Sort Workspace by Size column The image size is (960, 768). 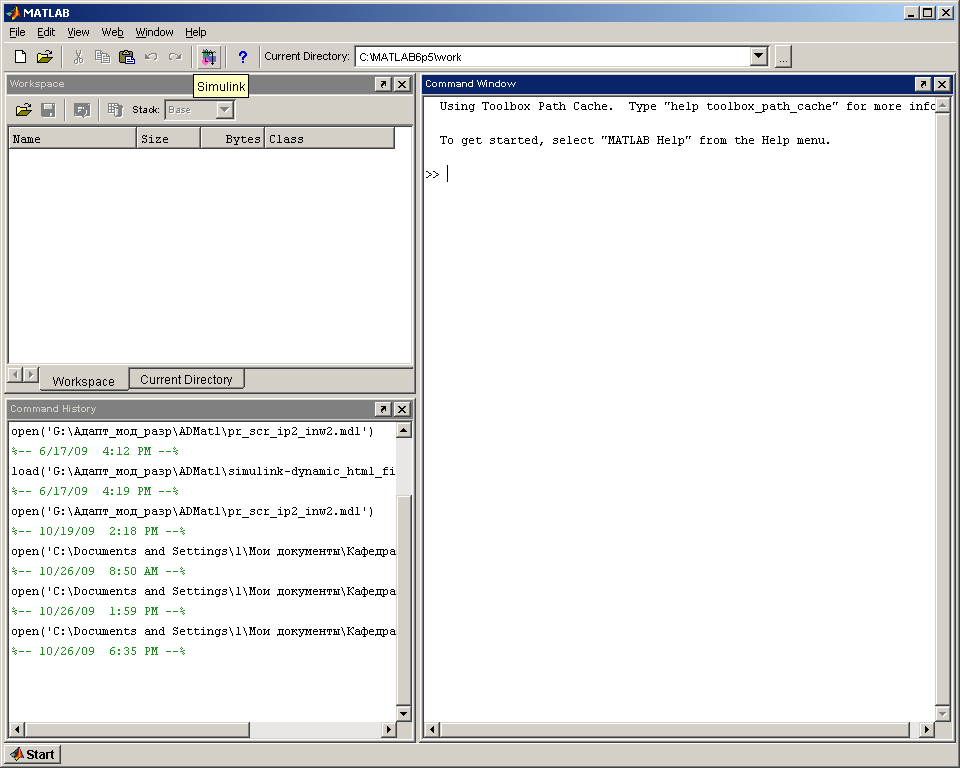[x=169, y=139]
